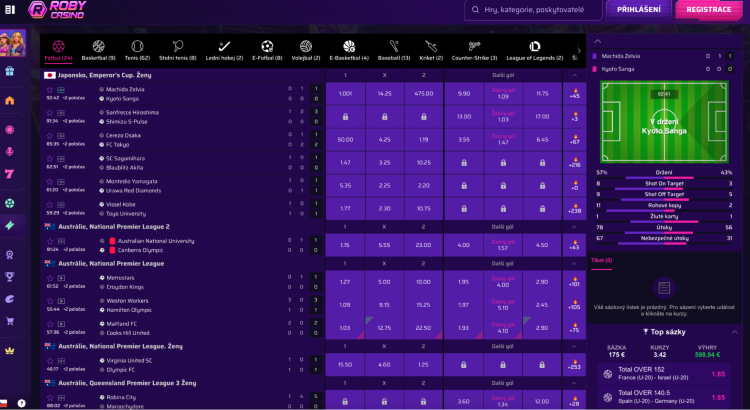Click the crown icon in sidebar
The image size is (750, 410).
click(x=10, y=351)
